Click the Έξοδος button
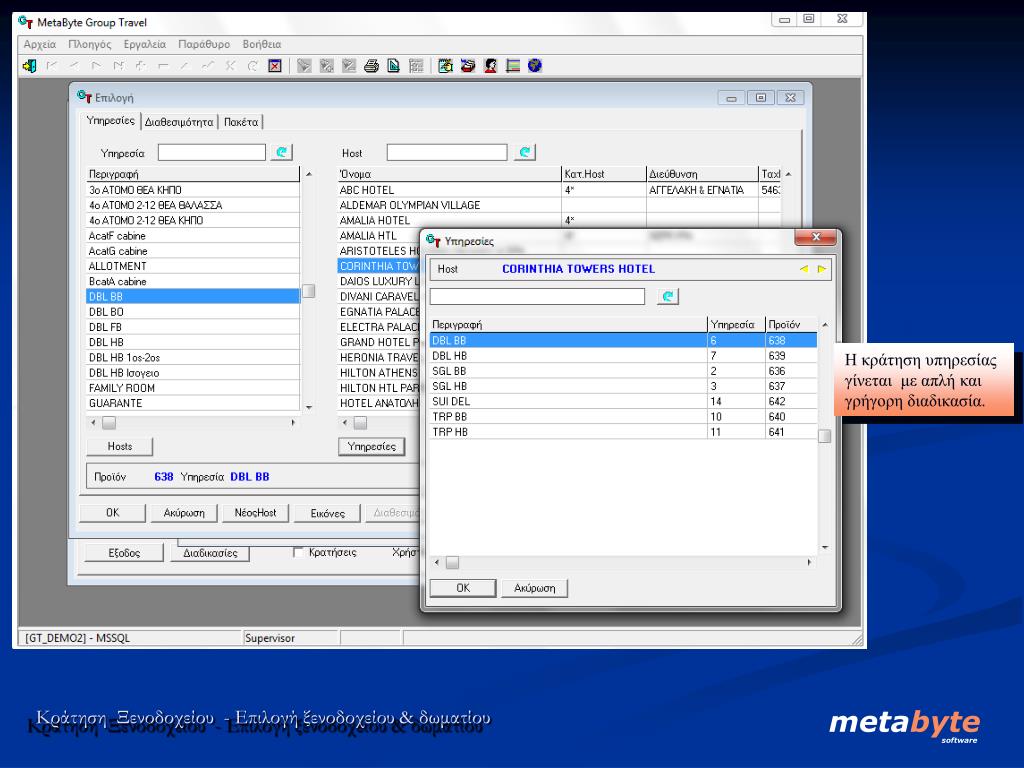Viewport: 1024px width, 768px height. pyautogui.click(x=124, y=552)
